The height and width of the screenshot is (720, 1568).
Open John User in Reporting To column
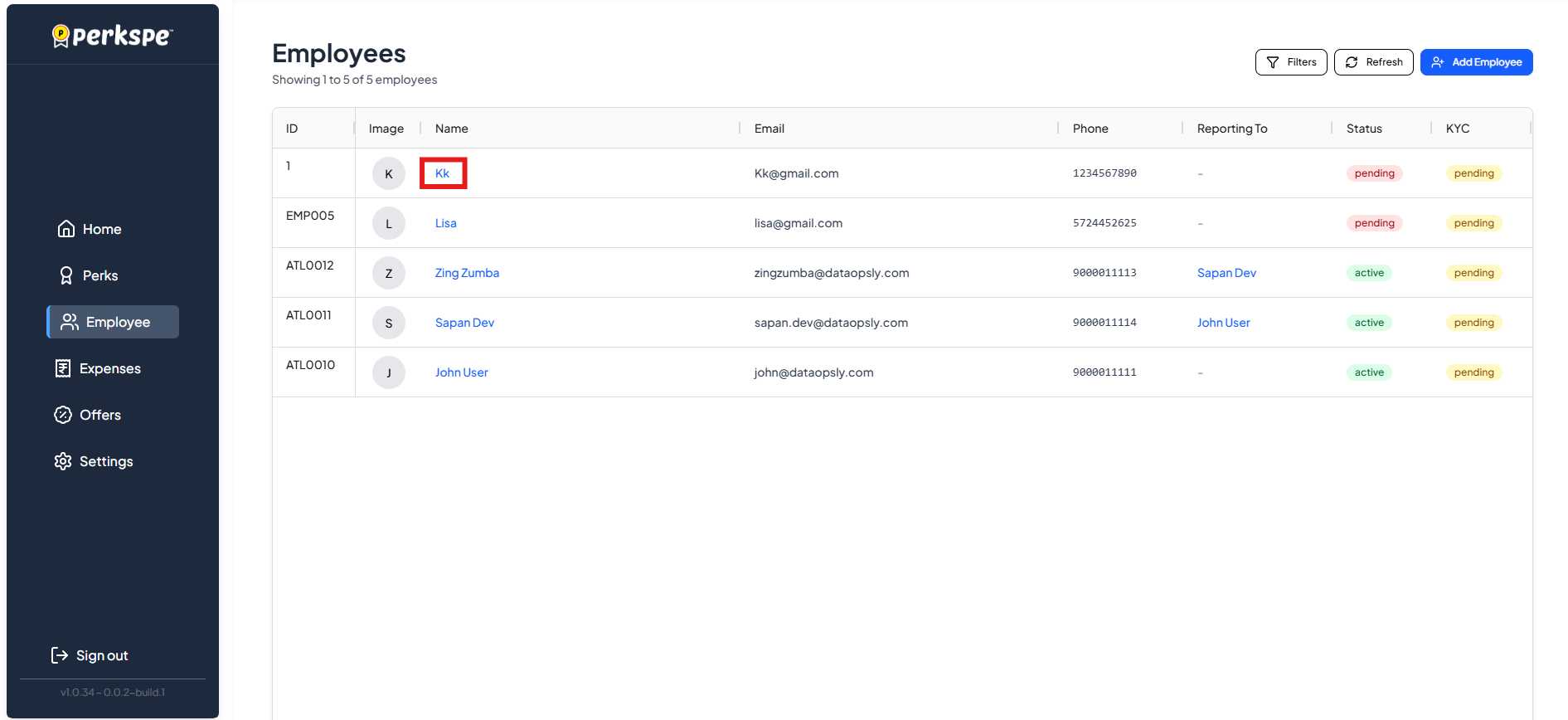[x=1223, y=323]
